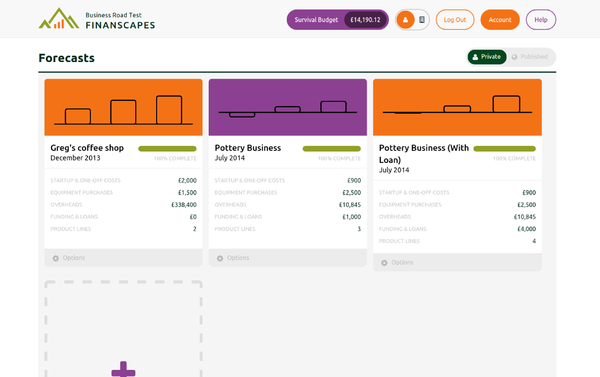Expand Options text under Greg's coffee shop
600x377 pixels.
coord(73,258)
